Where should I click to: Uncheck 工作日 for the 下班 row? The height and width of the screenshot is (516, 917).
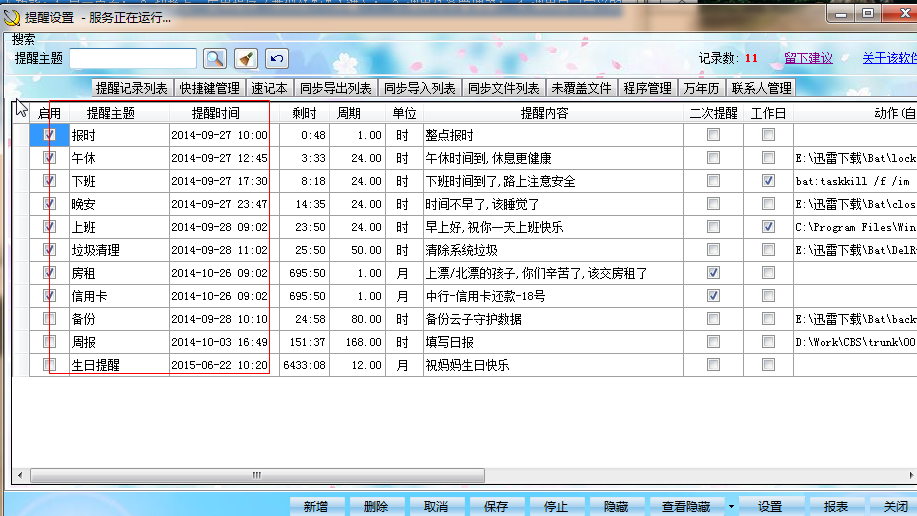(768, 181)
